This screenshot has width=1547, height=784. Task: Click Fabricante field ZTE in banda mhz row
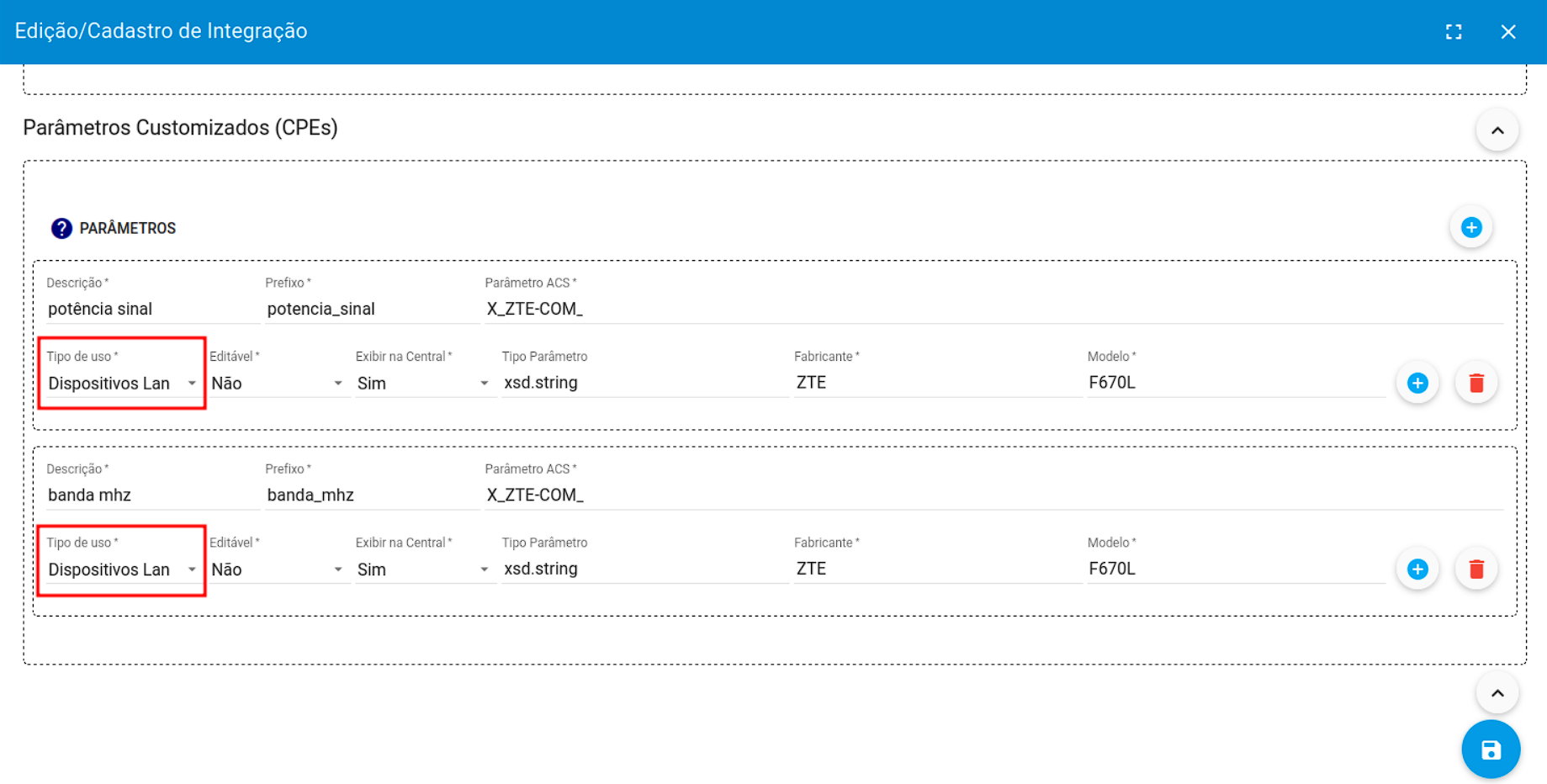coord(937,569)
